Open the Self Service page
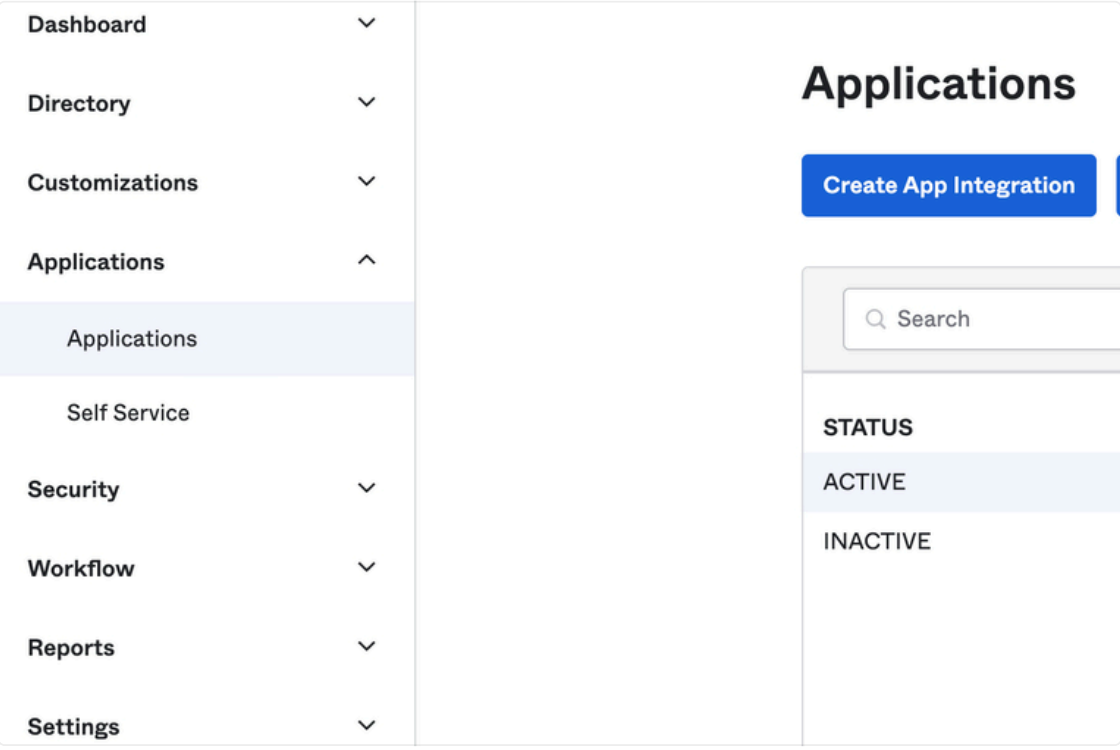 click(x=128, y=413)
